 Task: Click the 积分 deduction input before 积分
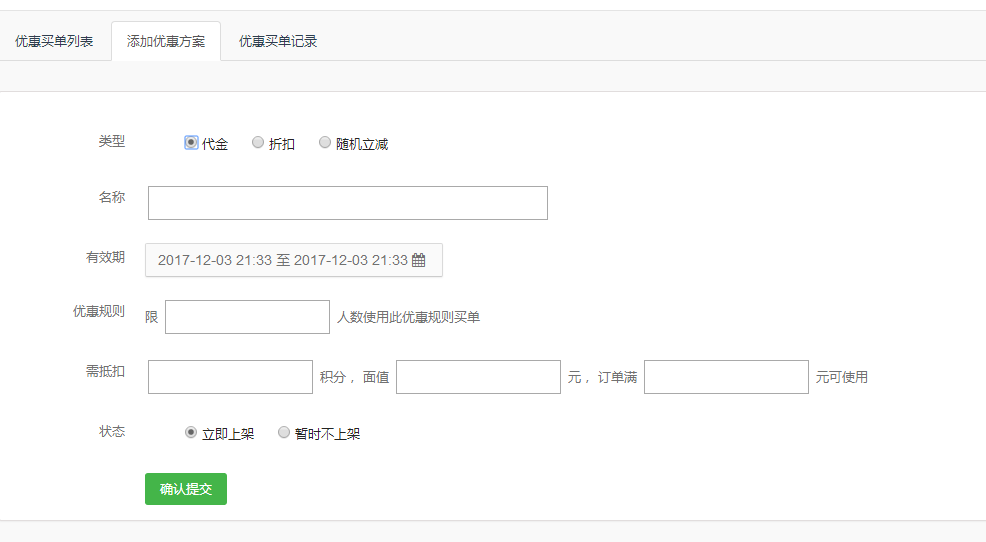[x=230, y=377]
